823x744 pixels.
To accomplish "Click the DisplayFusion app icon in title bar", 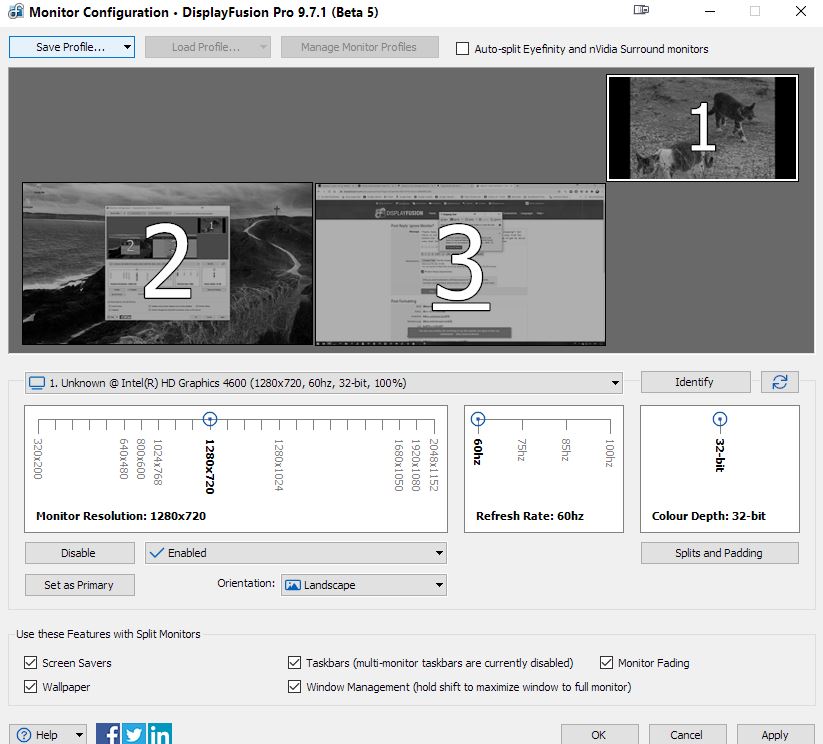I will coord(14,12).
